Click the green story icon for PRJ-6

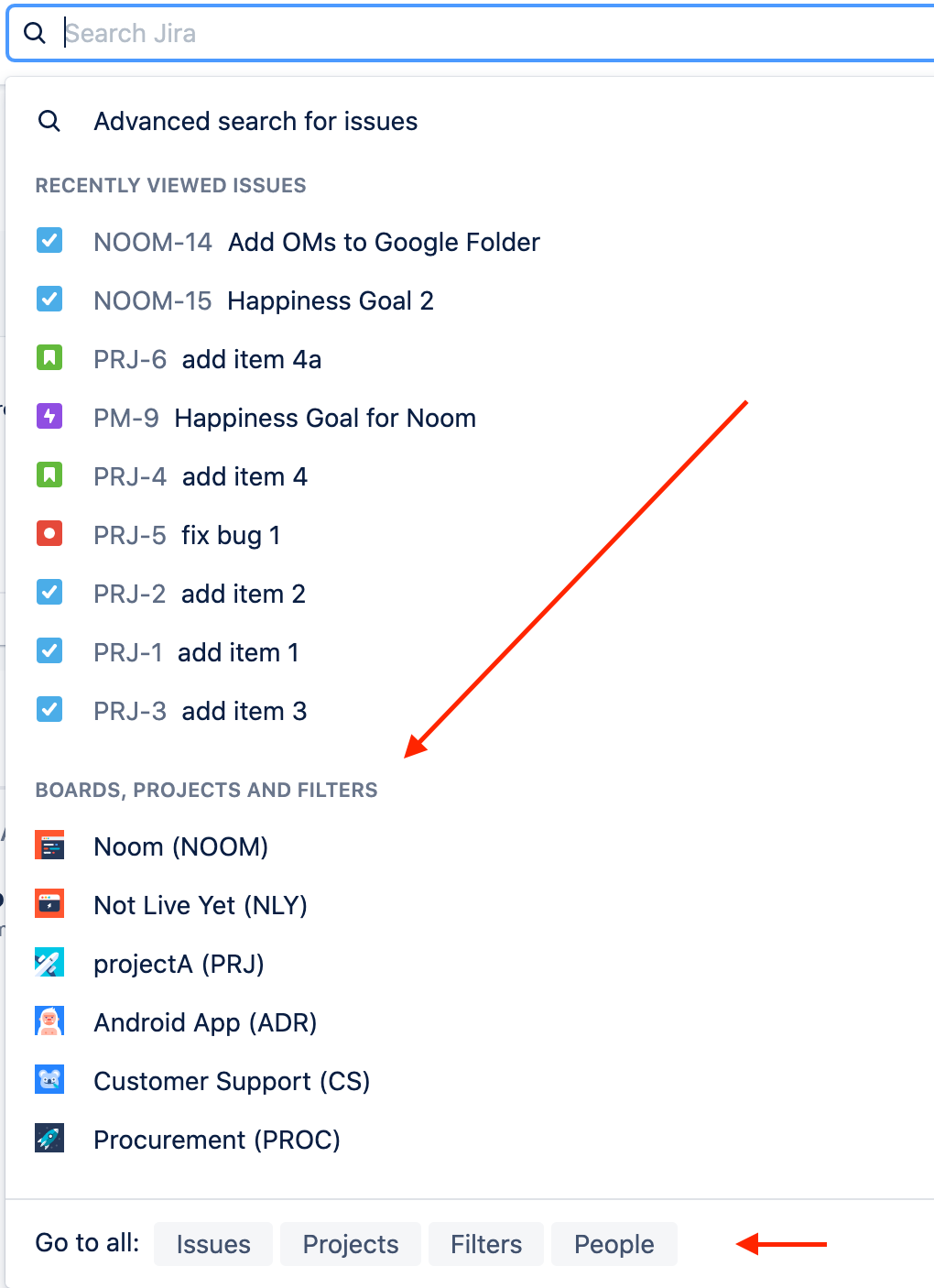[x=49, y=358]
